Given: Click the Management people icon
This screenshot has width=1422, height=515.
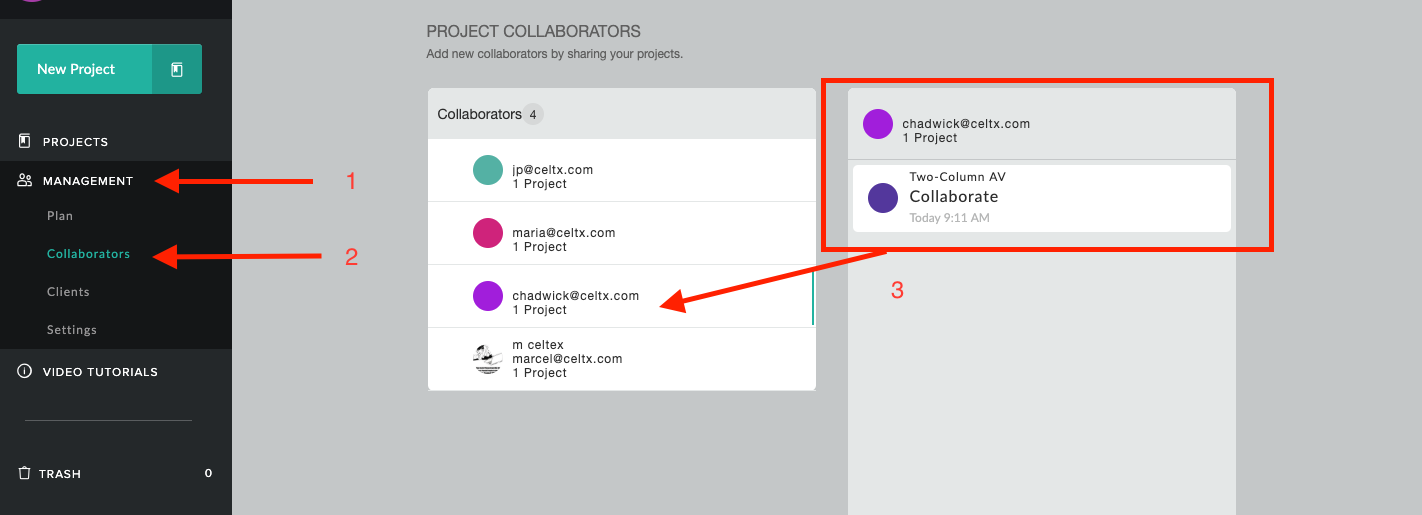Looking at the screenshot, I should pos(25,181).
